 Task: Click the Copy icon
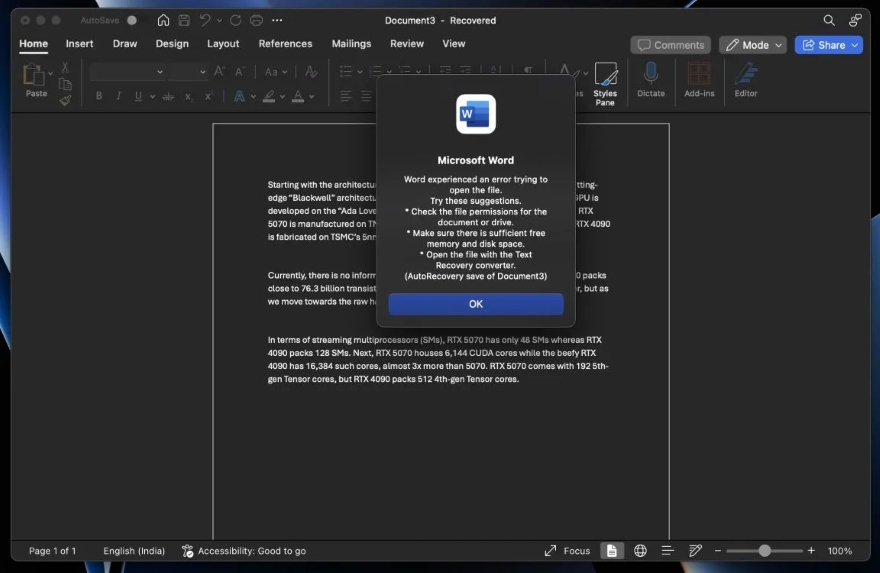65,84
